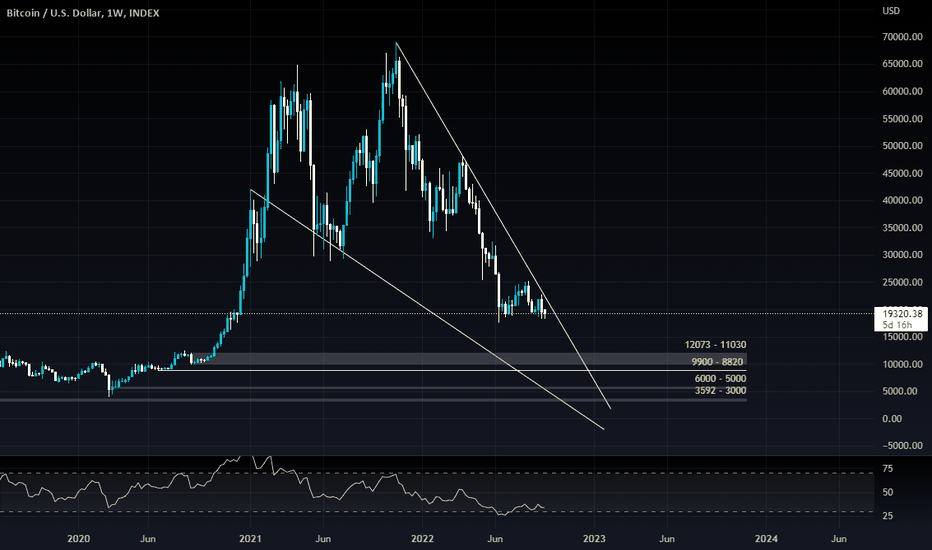Image resolution: width=932 pixels, height=550 pixels.
Task: Click the 35000.00 price axis tick
Action: pyautogui.click(x=902, y=228)
